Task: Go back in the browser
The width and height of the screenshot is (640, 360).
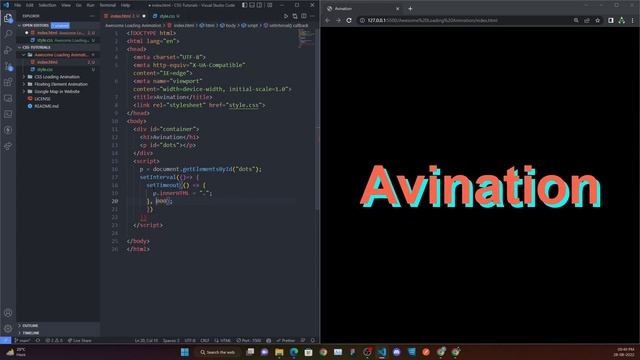Action: (x=327, y=20)
